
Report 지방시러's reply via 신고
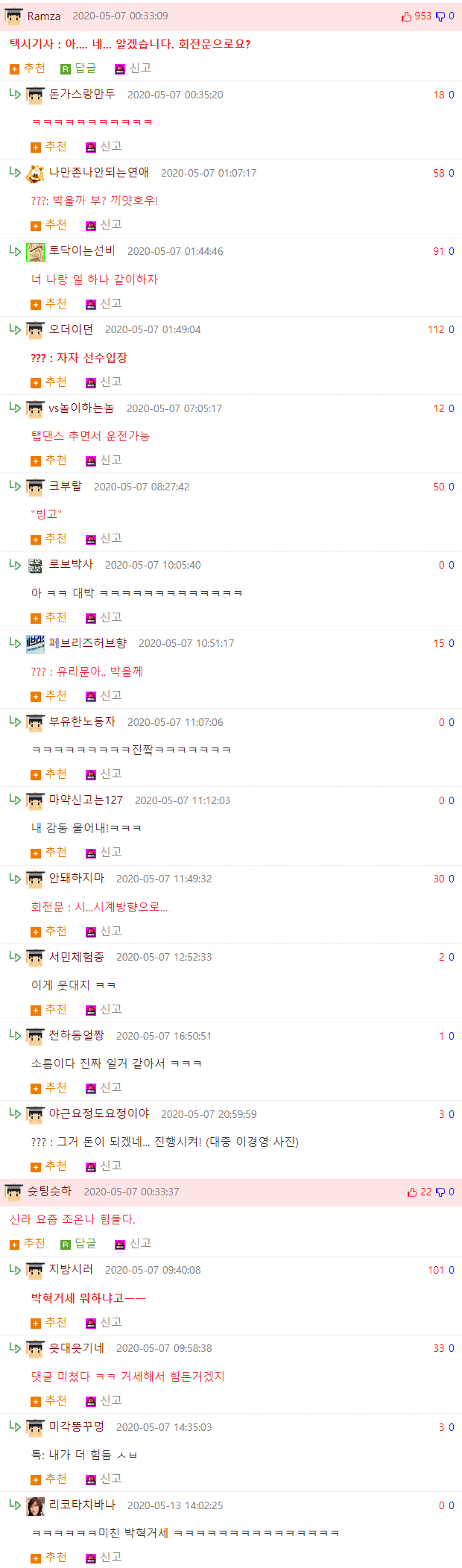click(x=104, y=1322)
